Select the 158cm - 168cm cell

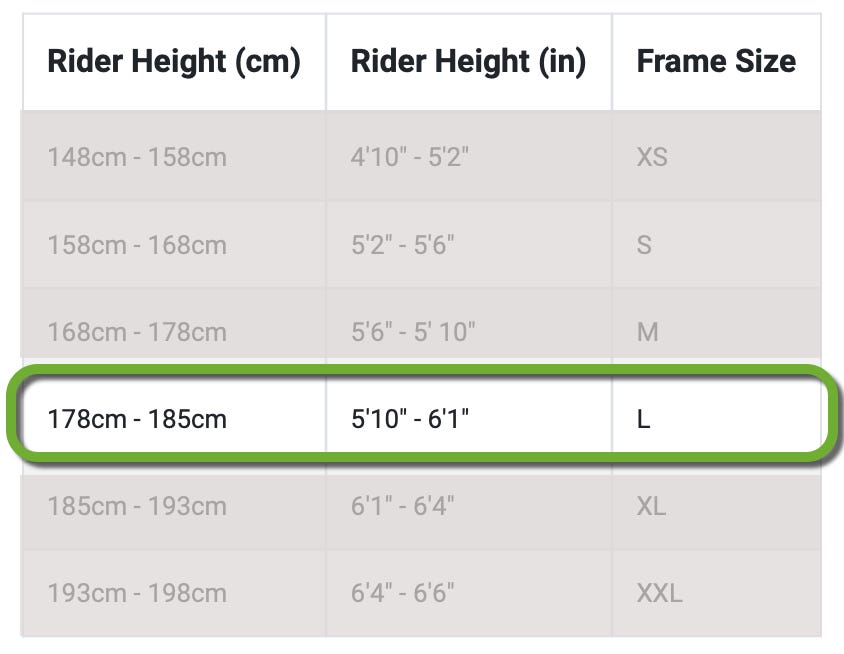click(137, 245)
